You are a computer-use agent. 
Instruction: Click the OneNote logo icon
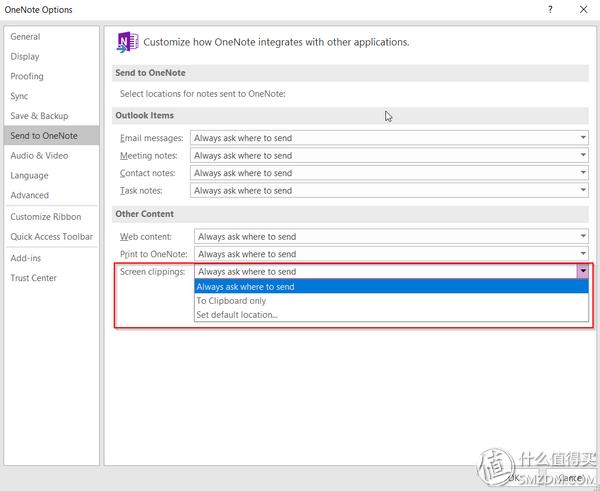pyautogui.click(x=127, y=42)
